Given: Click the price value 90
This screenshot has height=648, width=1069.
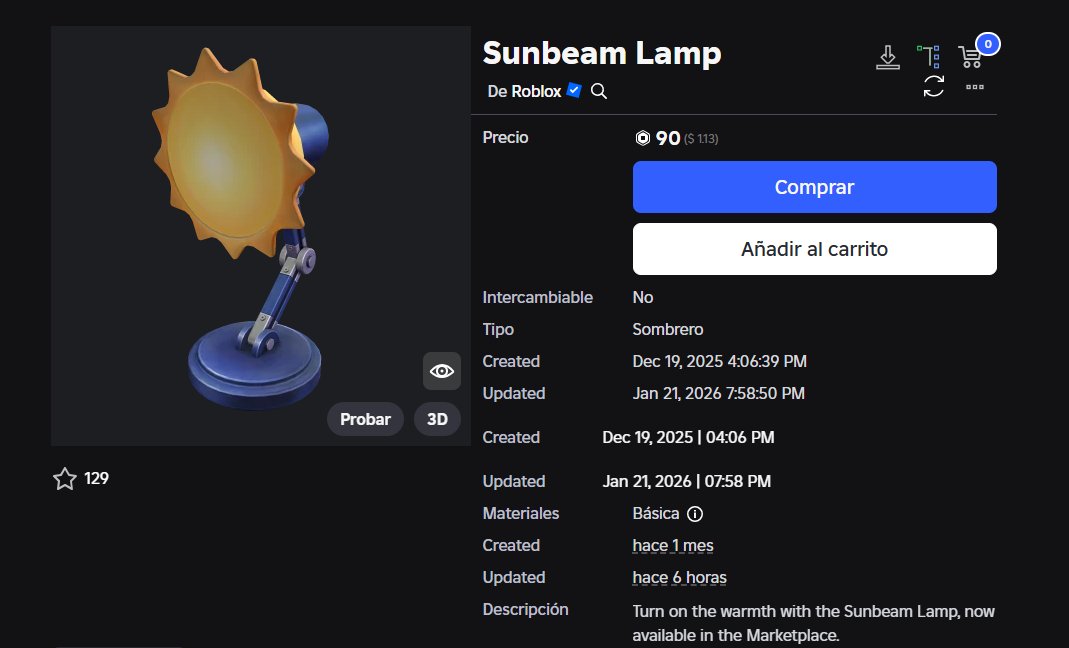Looking at the screenshot, I should (668, 138).
